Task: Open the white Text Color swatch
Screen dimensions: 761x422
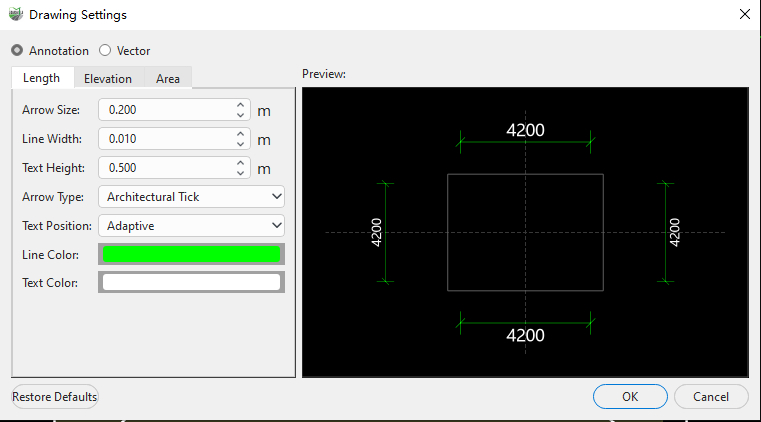Action: [191, 282]
